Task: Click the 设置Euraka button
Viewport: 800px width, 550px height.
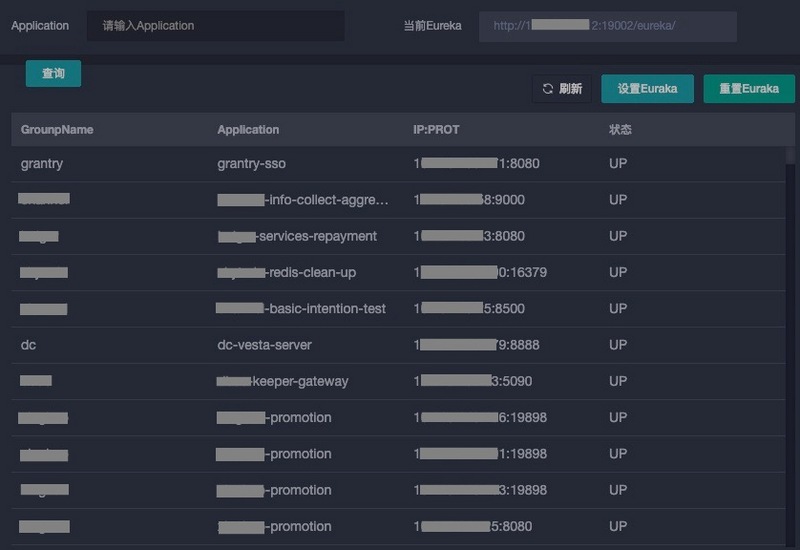Action: [647, 89]
